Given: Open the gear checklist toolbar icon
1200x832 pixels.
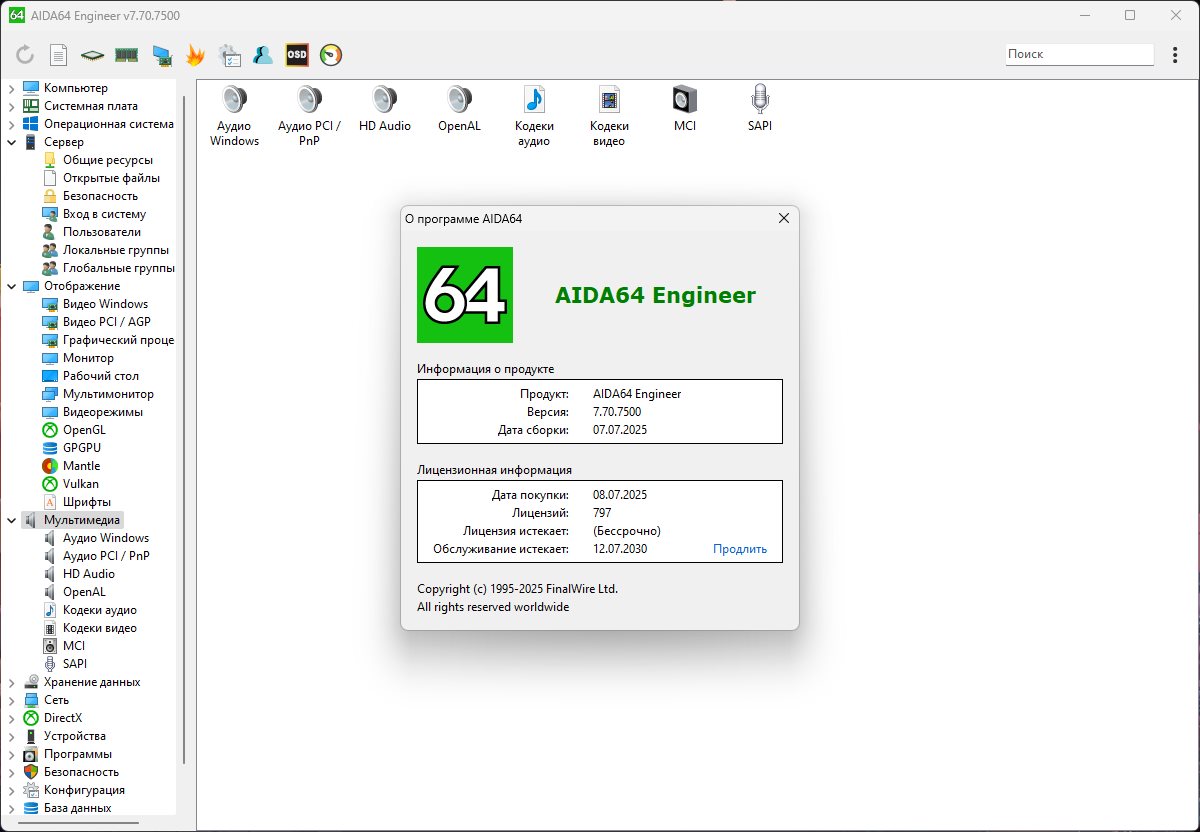Looking at the screenshot, I should tap(229, 55).
